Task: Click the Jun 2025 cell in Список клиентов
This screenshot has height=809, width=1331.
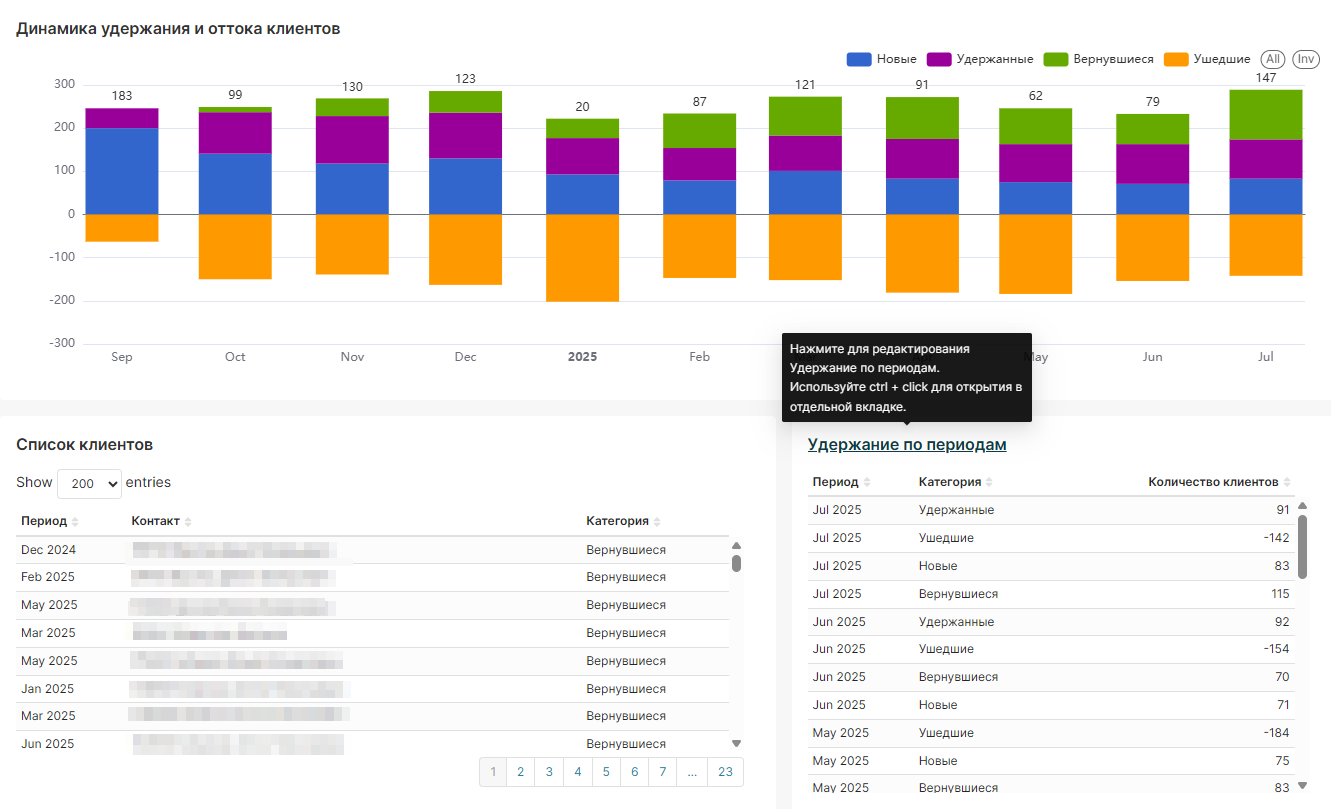Action: coord(48,744)
